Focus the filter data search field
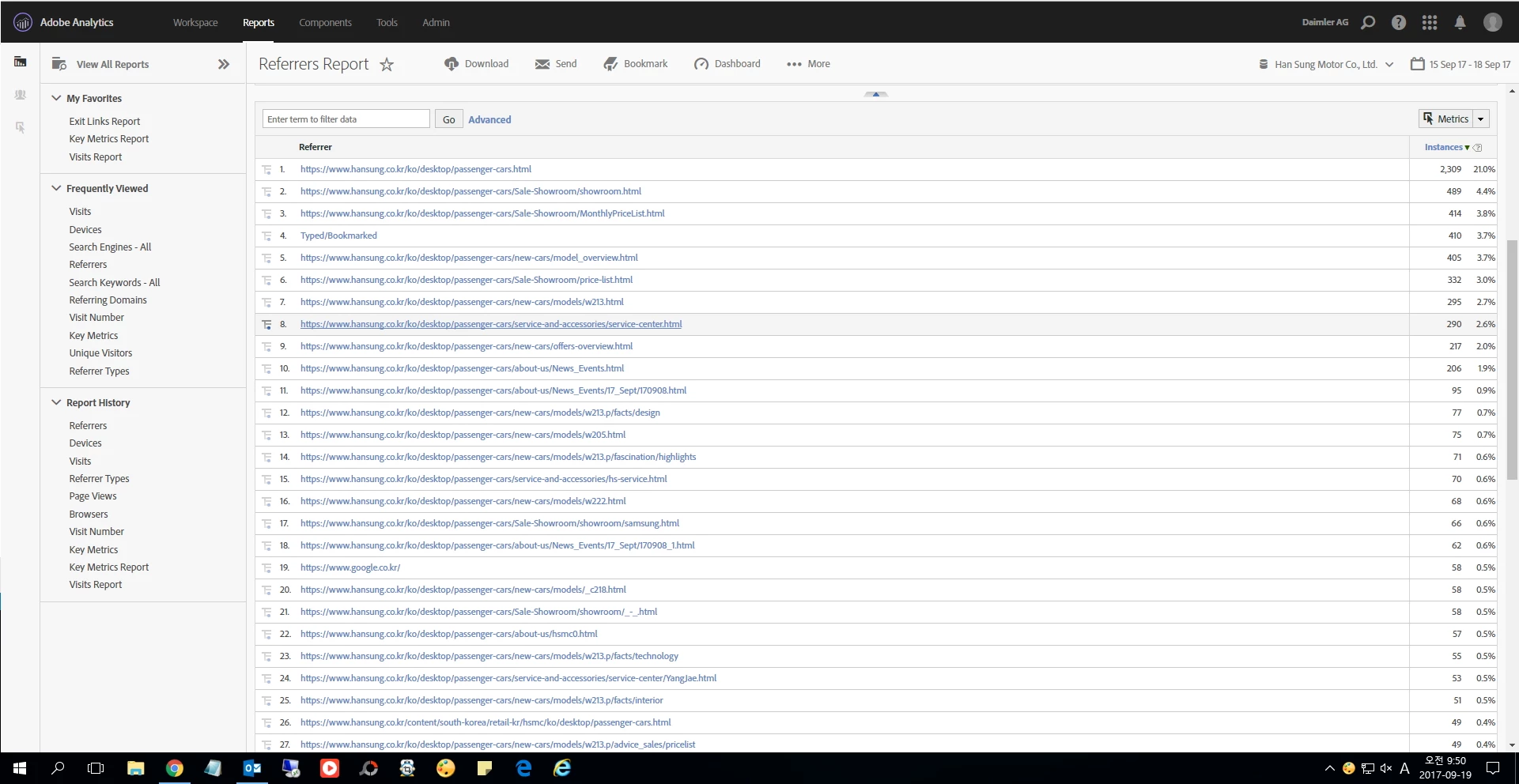The width and height of the screenshot is (1519, 784). 346,119
